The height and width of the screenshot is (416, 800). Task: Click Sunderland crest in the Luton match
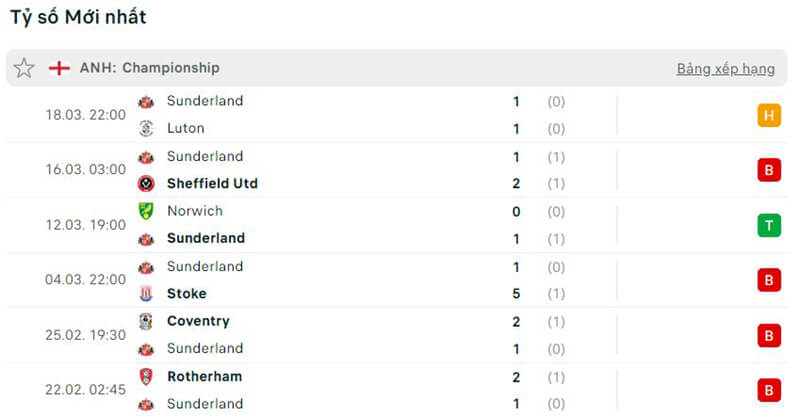[146, 101]
